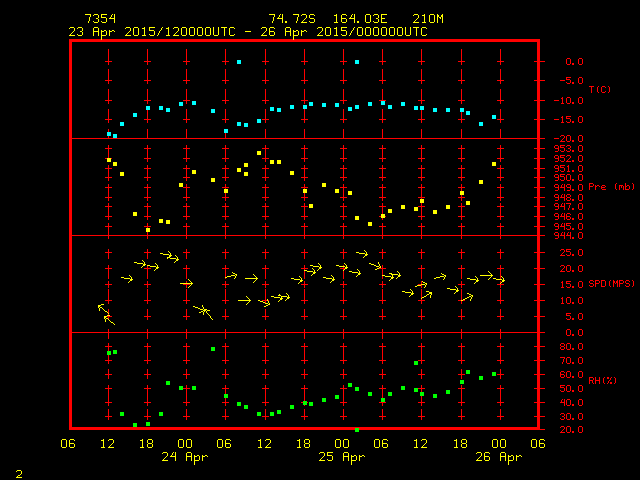The height and width of the screenshot is (480, 640).
Task: Click the lone green humidity point near 70%
Action: coord(416,363)
